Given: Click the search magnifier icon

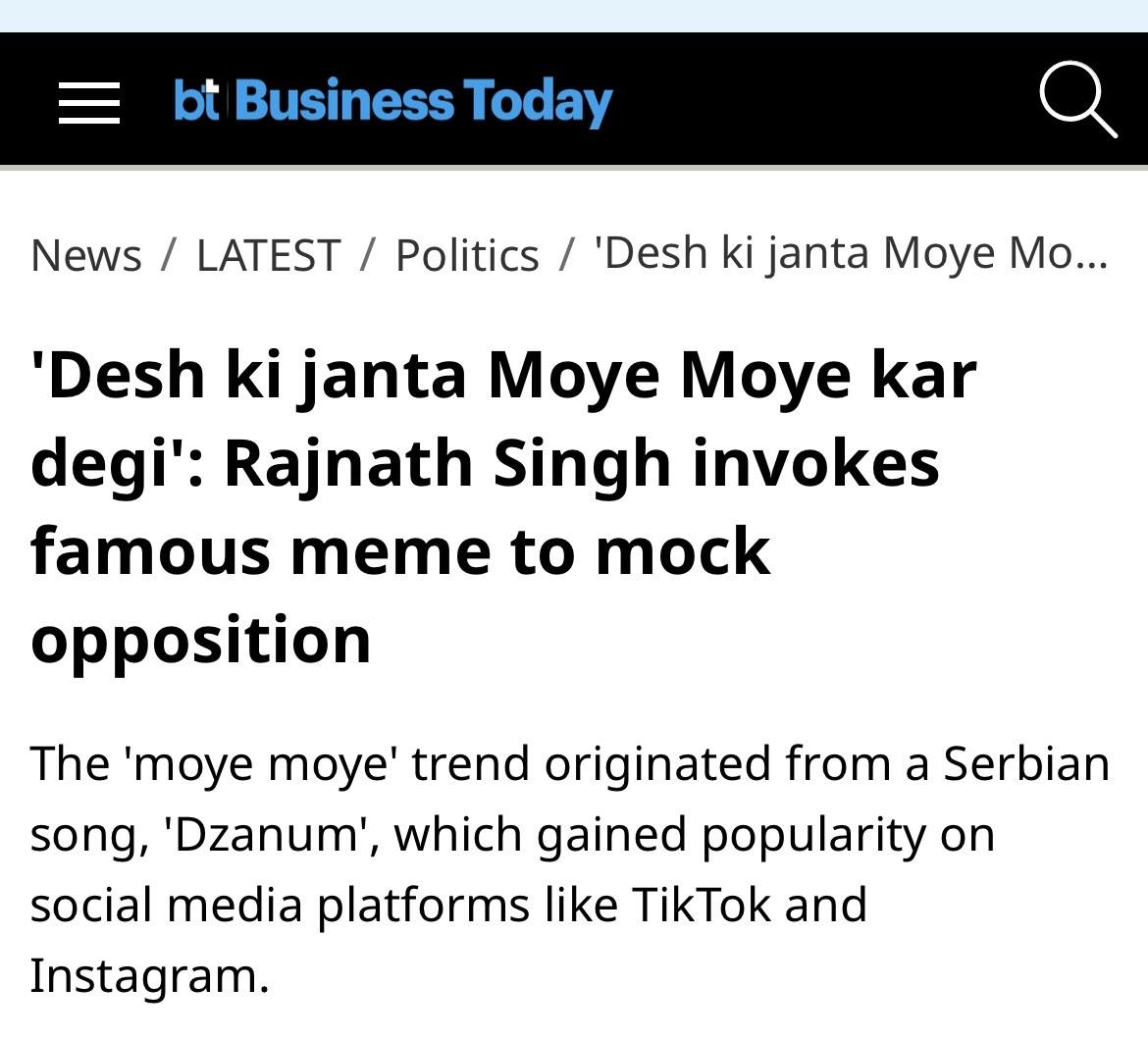Looking at the screenshot, I should [x=1077, y=99].
